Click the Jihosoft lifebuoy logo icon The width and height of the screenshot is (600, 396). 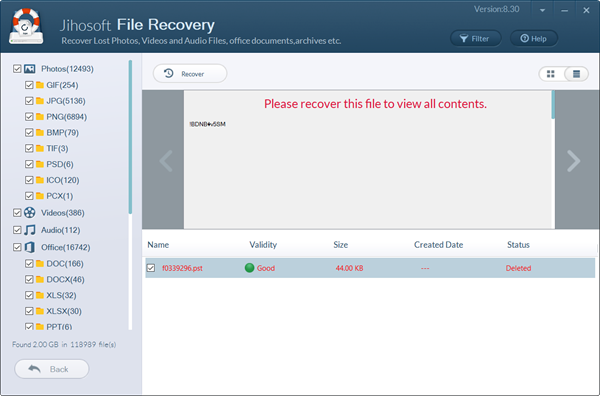click(x=26, y=26)
